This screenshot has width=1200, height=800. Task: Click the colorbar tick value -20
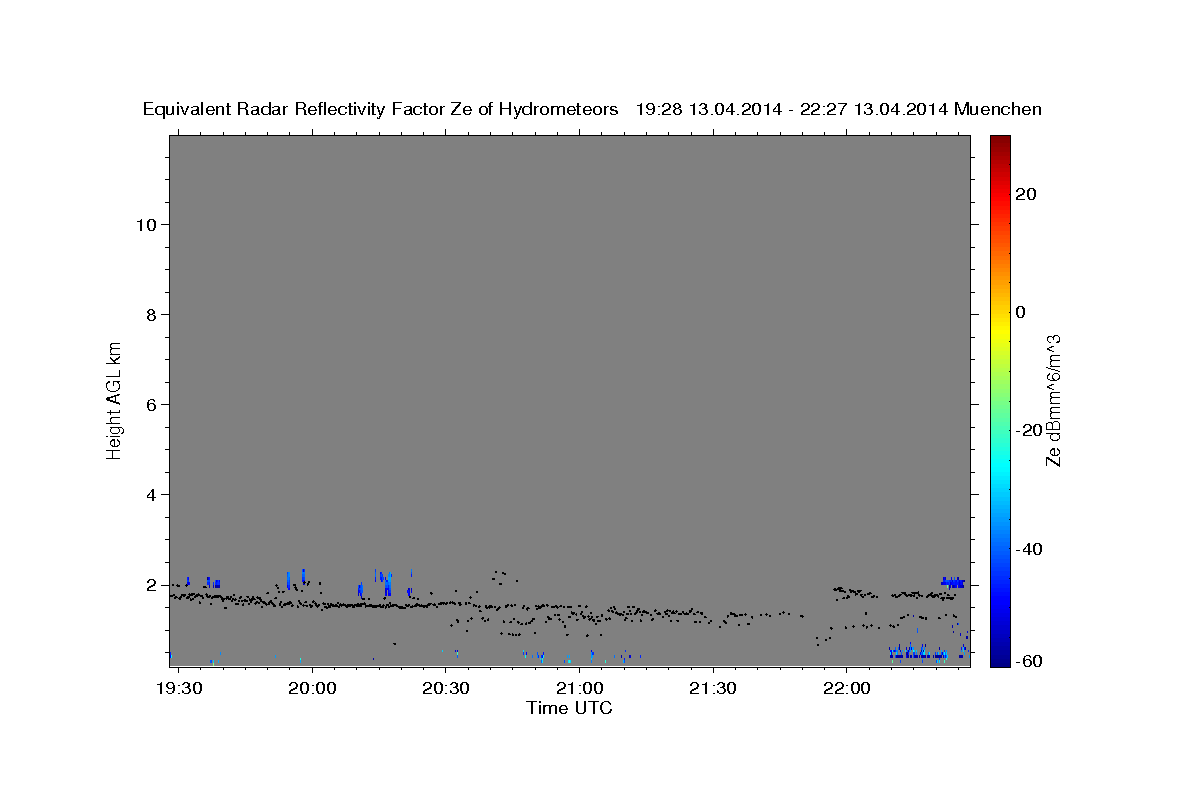(x=1030, y=430)
